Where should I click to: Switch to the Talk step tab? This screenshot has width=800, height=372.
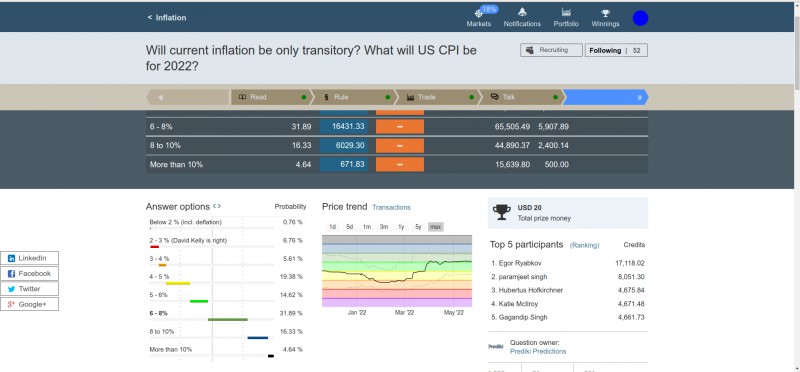(521, 97)
